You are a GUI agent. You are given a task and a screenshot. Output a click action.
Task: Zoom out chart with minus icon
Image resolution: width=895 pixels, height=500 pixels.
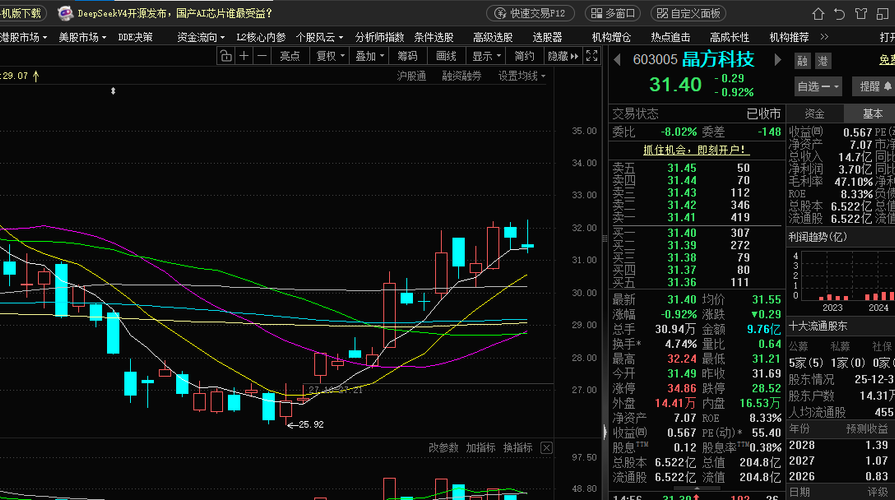pyautogui.click(x=261, y=56)
